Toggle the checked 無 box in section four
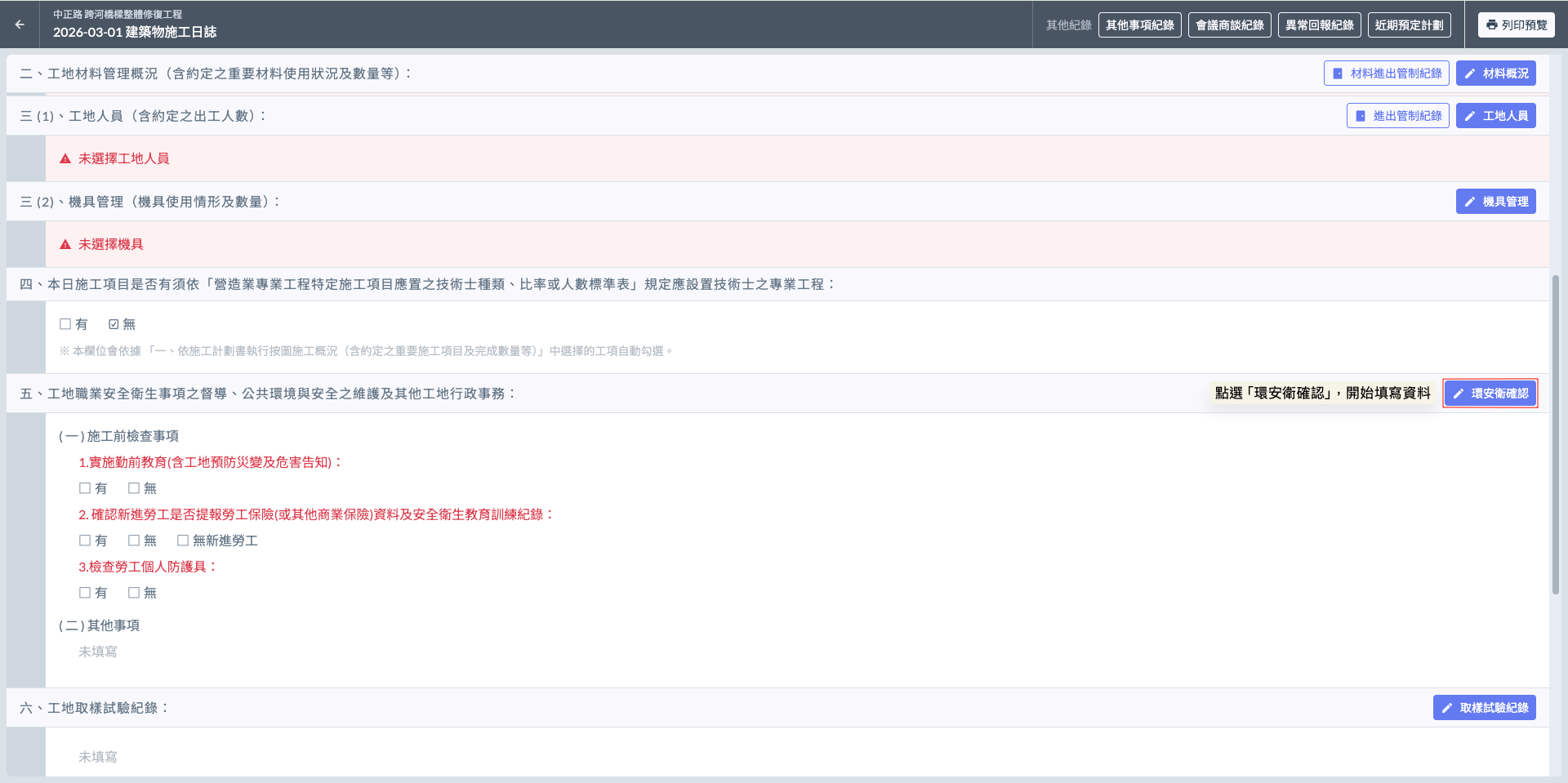1568x783 pixels. (114, 324)
